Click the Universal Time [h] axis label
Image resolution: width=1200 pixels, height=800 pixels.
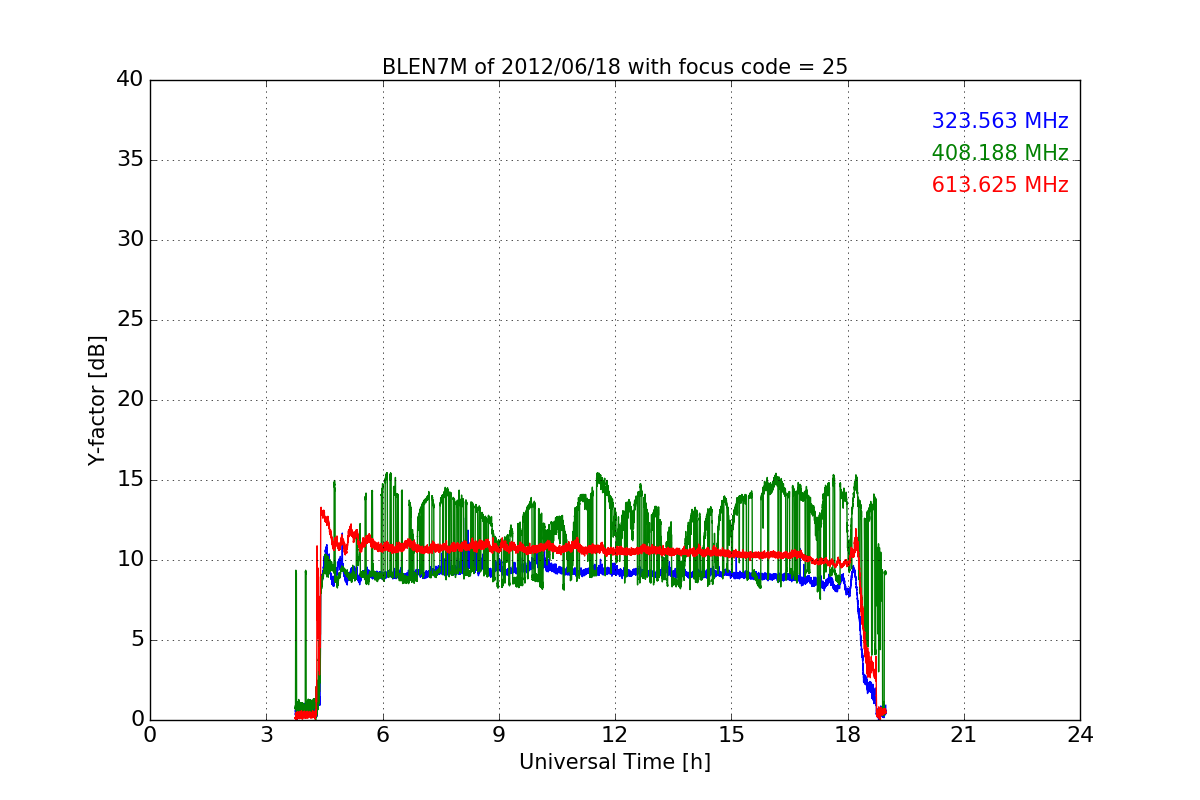(x=615, y=762)
